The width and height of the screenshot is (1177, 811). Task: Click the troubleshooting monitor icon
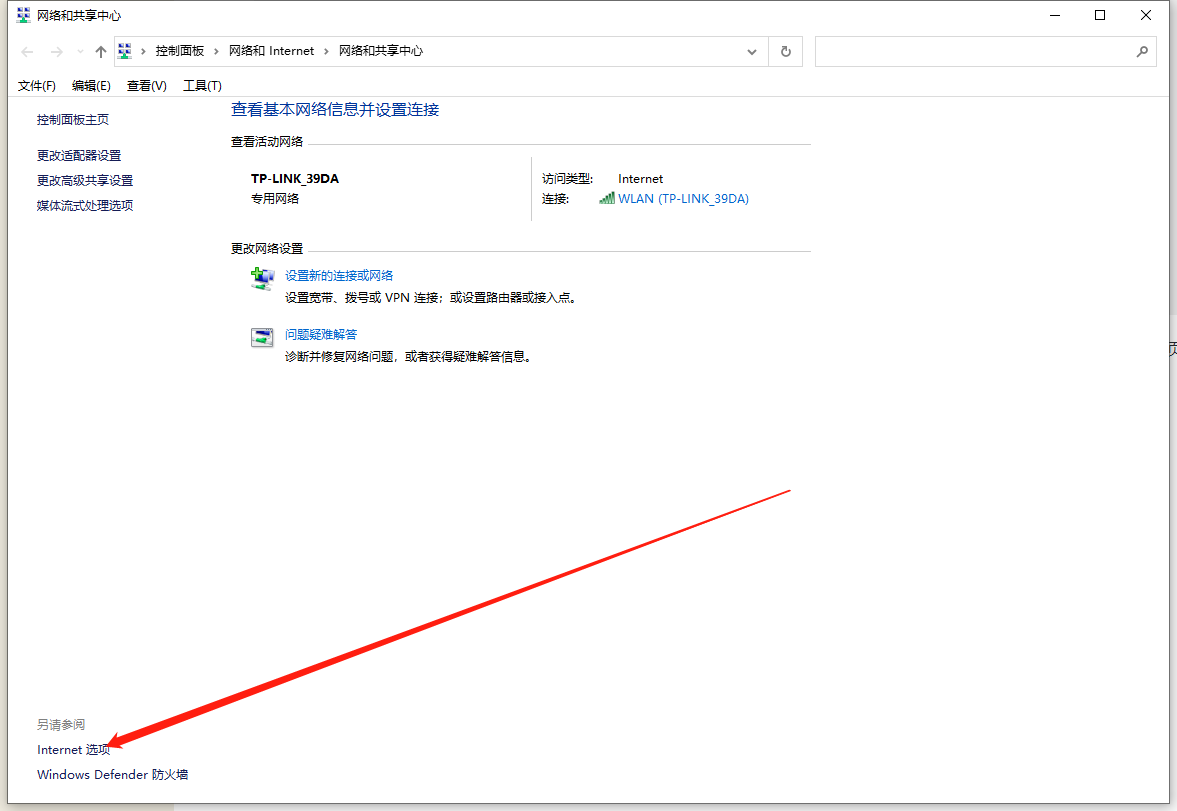(x=261, y=337)
